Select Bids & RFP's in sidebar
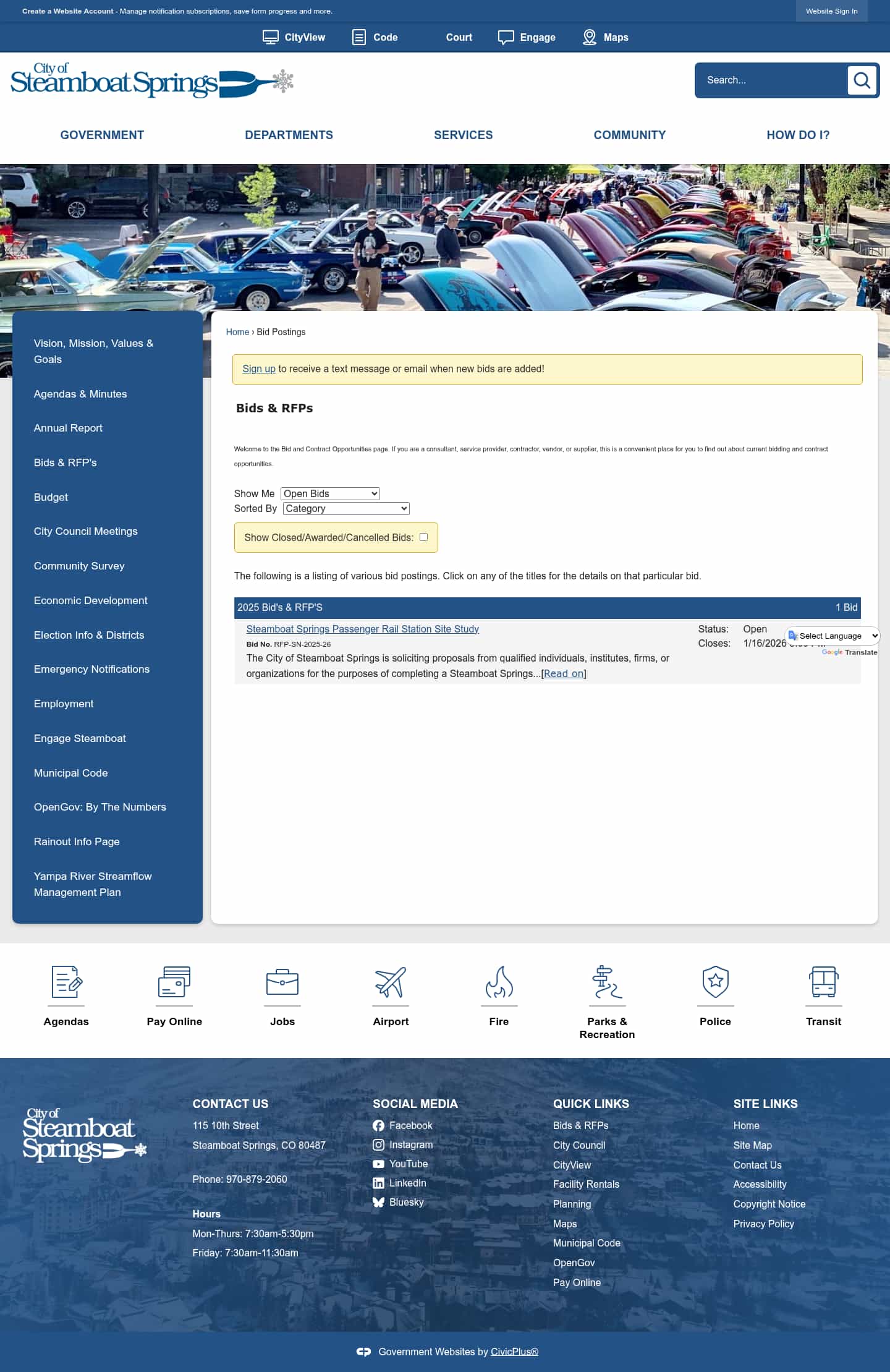The width and height of the screenshot is (890, 1372). [x=65, y=462]
